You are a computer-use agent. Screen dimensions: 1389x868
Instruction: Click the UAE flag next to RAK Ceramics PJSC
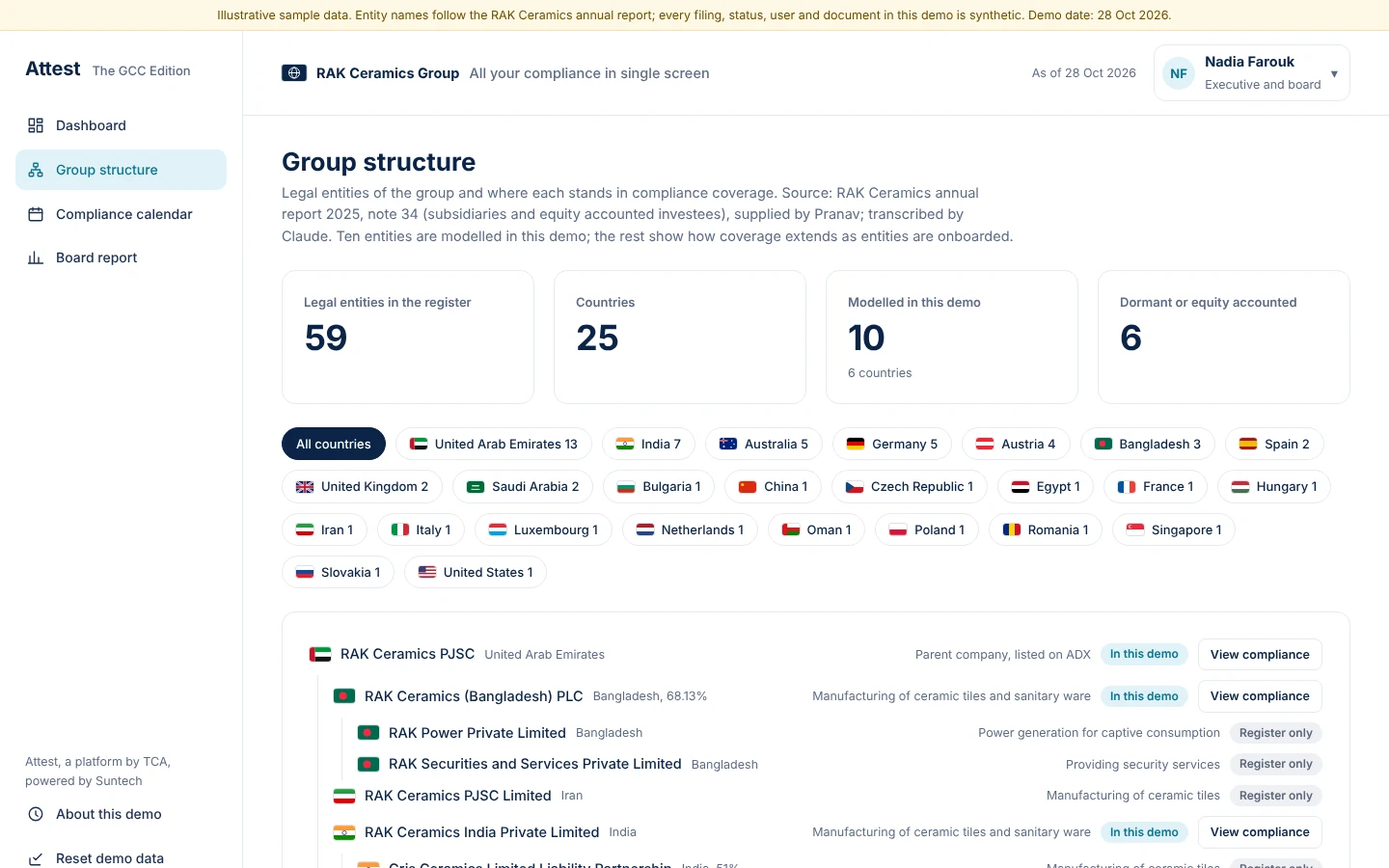pos(320,654)
